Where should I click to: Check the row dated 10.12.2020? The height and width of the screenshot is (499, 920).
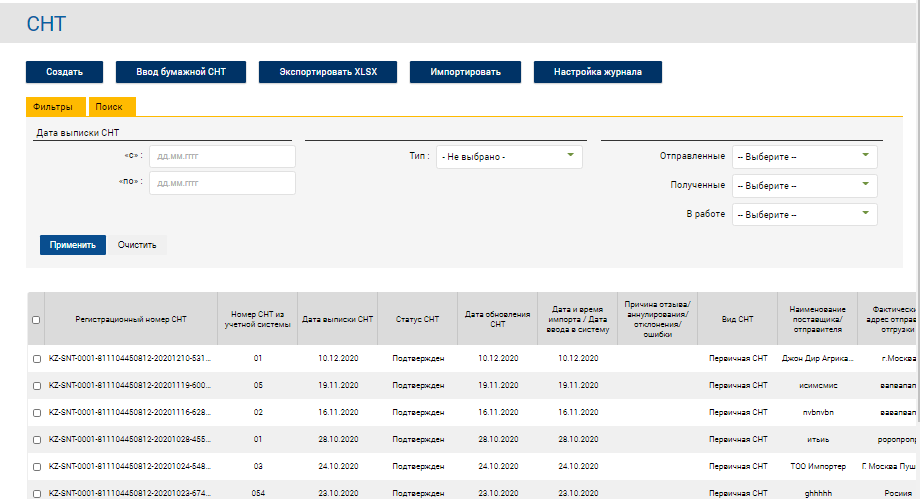tap(36, 358)
